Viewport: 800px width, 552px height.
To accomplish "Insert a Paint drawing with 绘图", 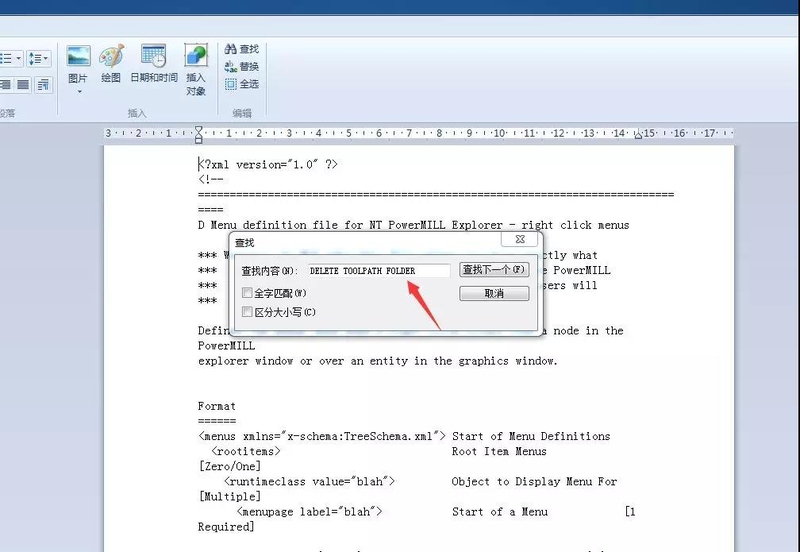I will pyautogui.click(x=111, y=63).
